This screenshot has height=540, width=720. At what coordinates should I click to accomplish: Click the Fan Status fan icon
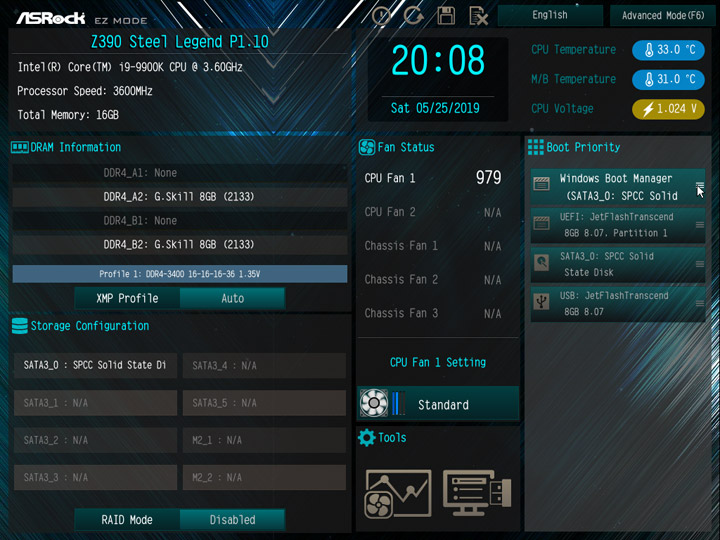pos(366,147)
